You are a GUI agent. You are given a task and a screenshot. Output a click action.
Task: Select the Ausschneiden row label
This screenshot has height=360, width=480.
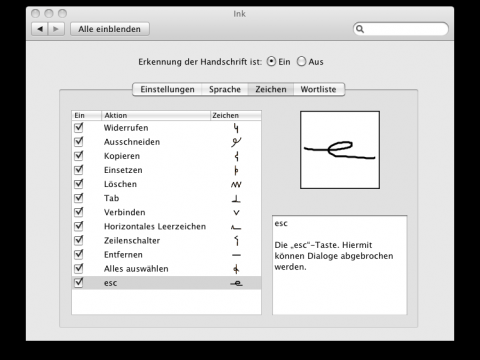132,142
